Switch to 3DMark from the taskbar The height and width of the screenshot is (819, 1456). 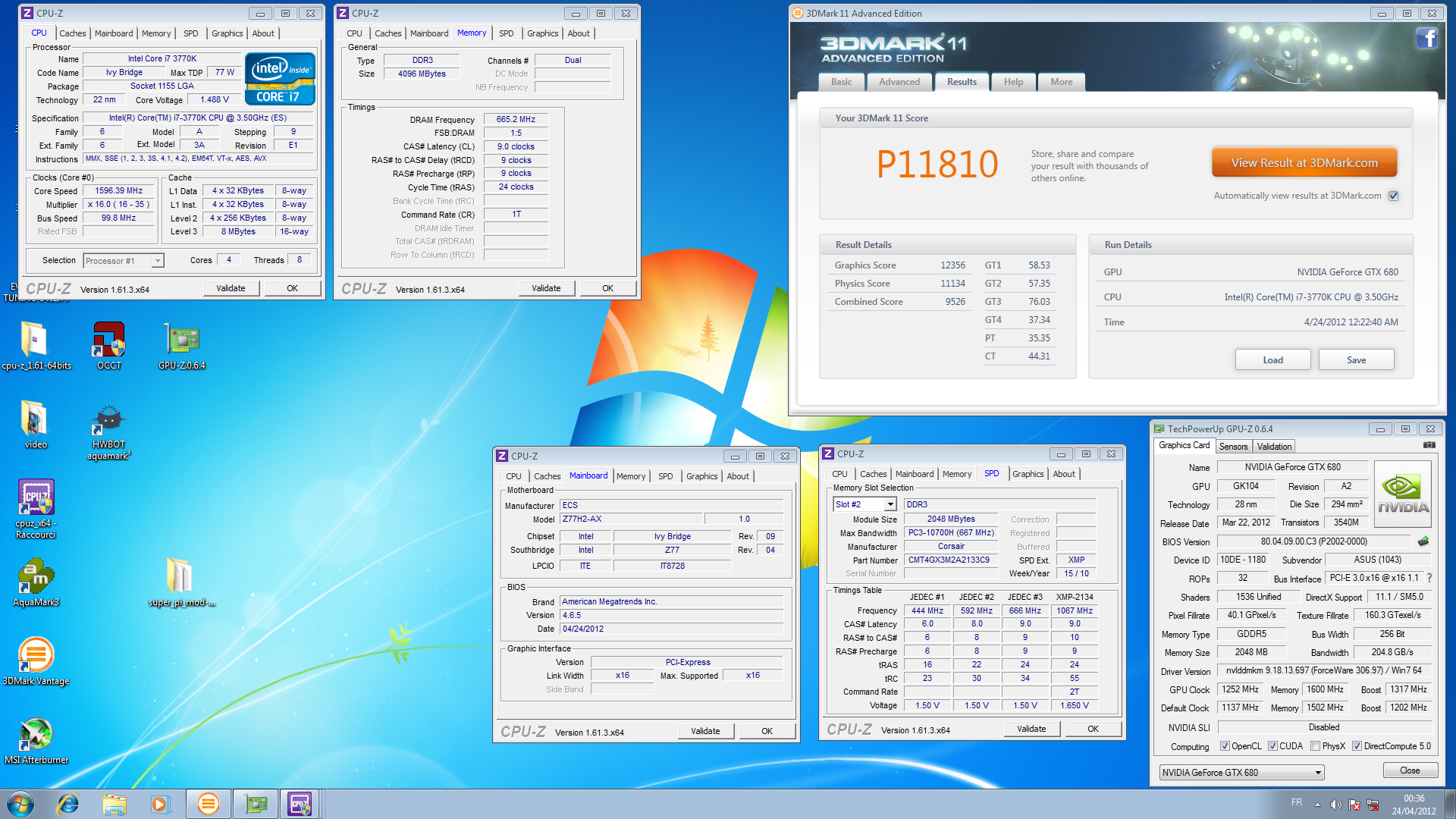(x=208, y=804)
